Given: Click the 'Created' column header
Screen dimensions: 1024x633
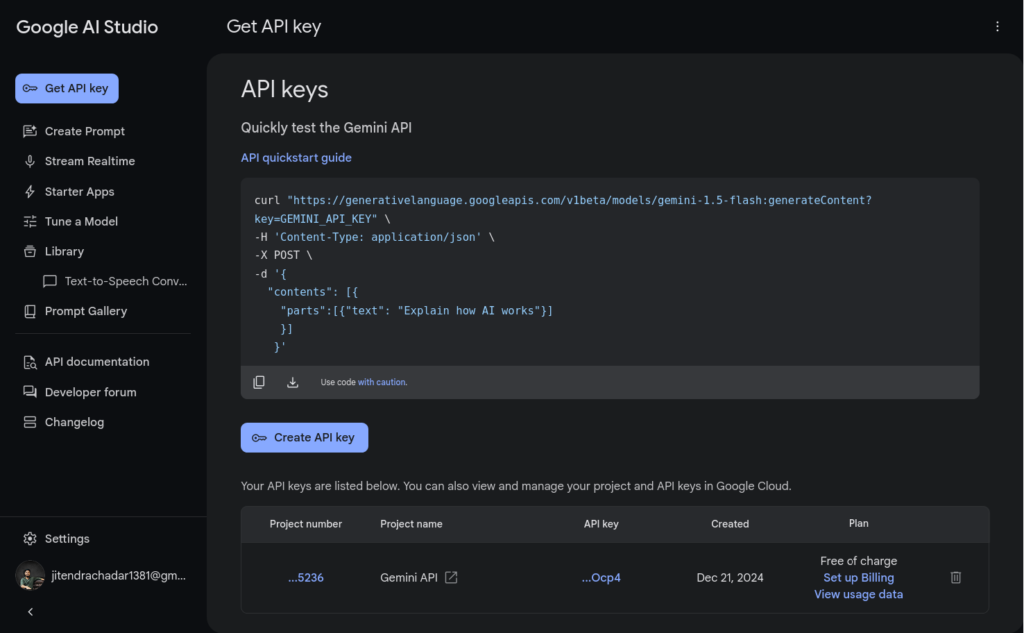Looking at the screenshot, I should pyautogui.click(x=729, y=524).
